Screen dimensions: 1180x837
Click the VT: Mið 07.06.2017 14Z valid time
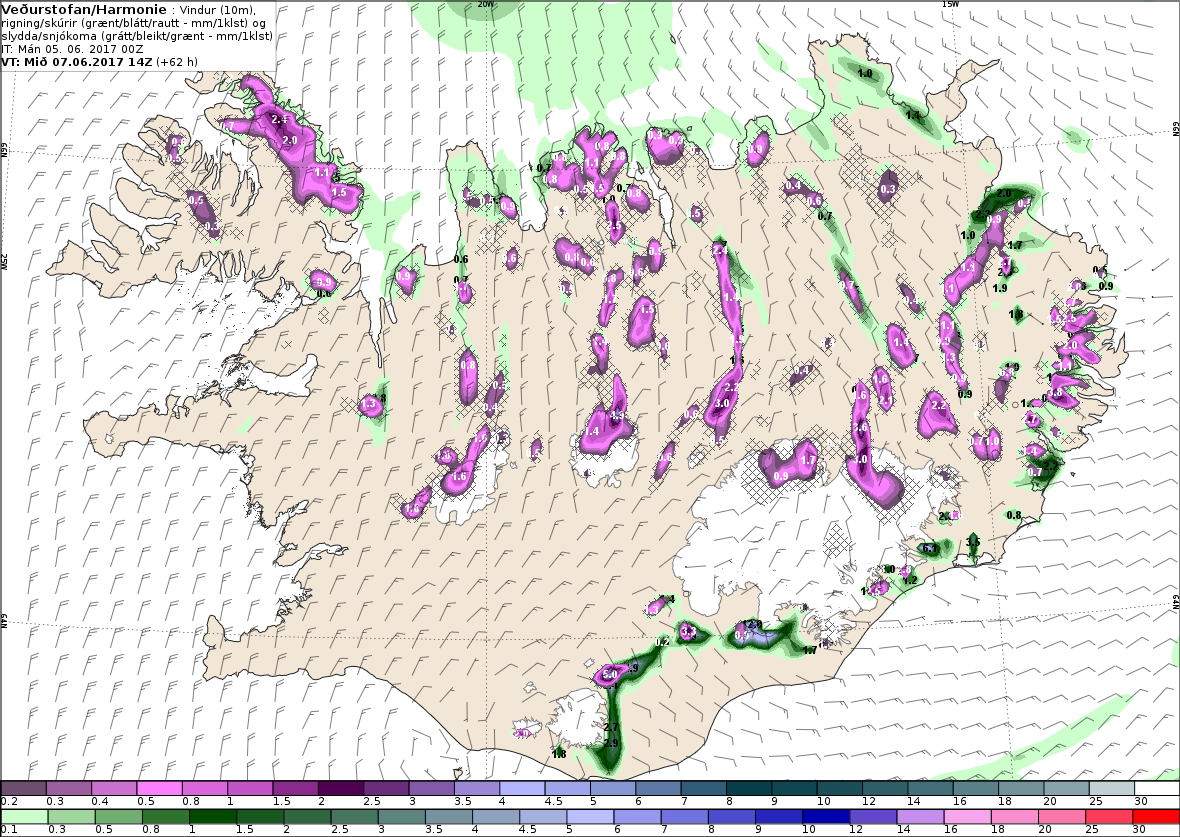(x=77, y=62)
